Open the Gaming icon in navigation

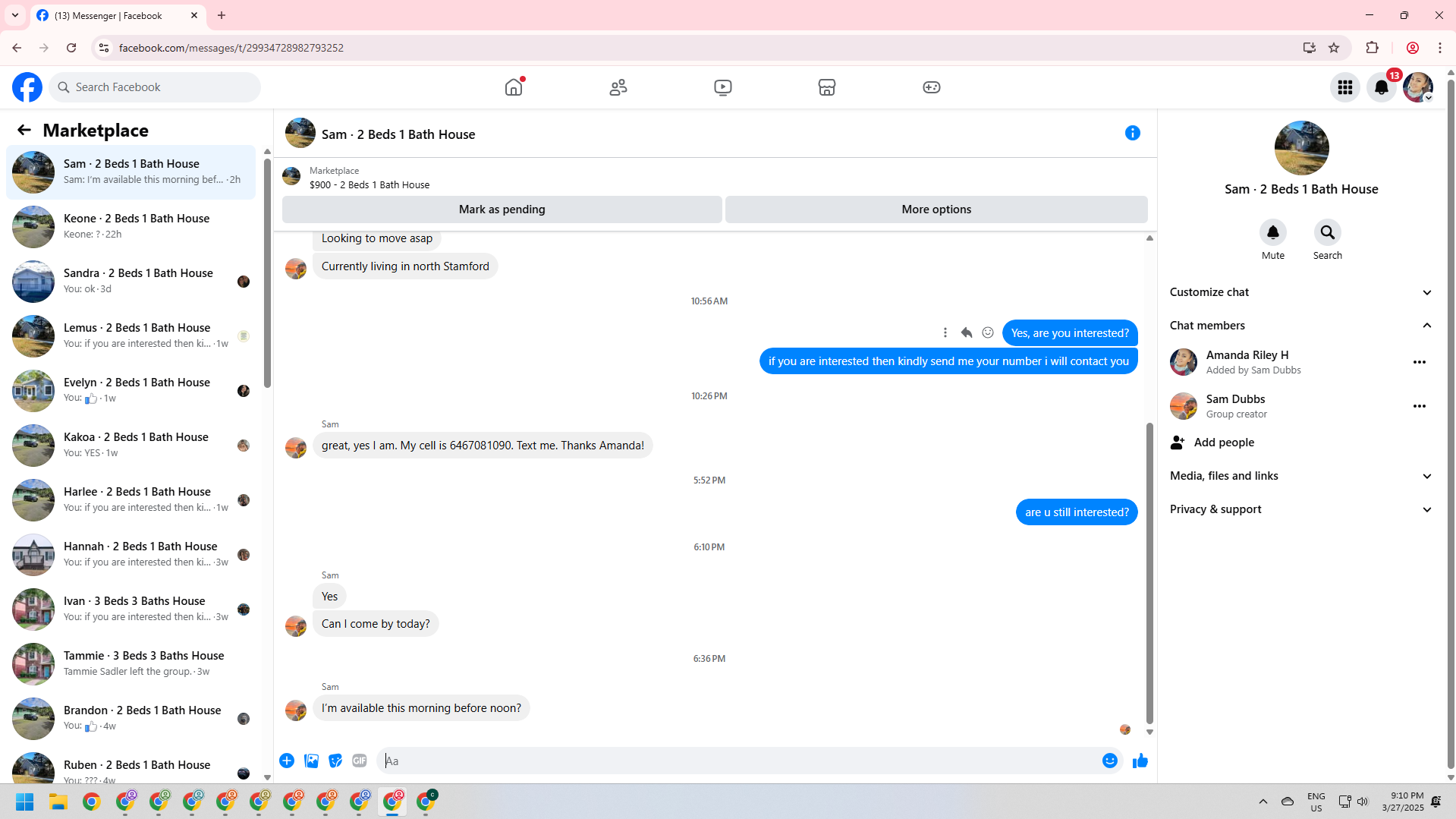click(x=932, y=87)
